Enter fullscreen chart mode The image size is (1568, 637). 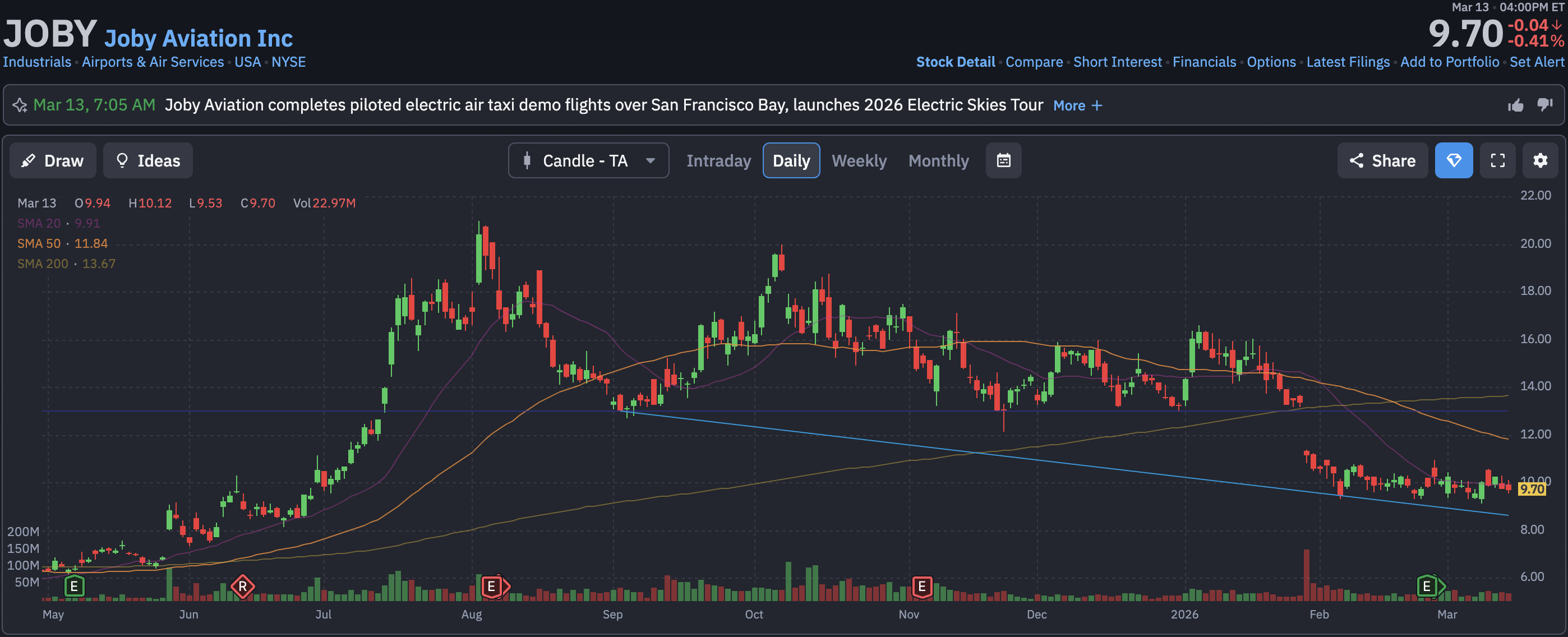pyautogui.click(x=1497, y=160)
